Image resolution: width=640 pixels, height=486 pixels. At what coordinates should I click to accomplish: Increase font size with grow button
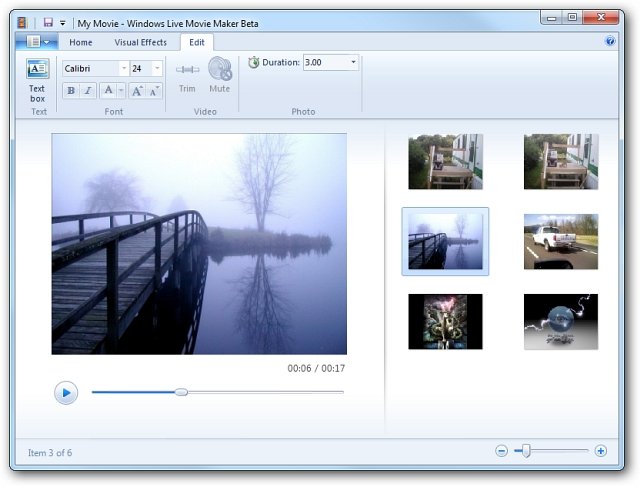click(137, 91)
